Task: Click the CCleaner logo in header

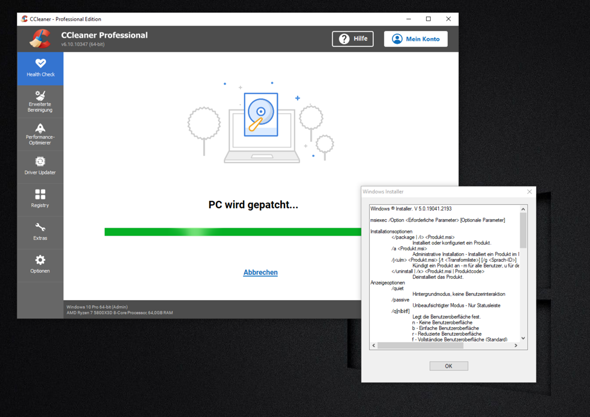Action: (x=40, y=39)
